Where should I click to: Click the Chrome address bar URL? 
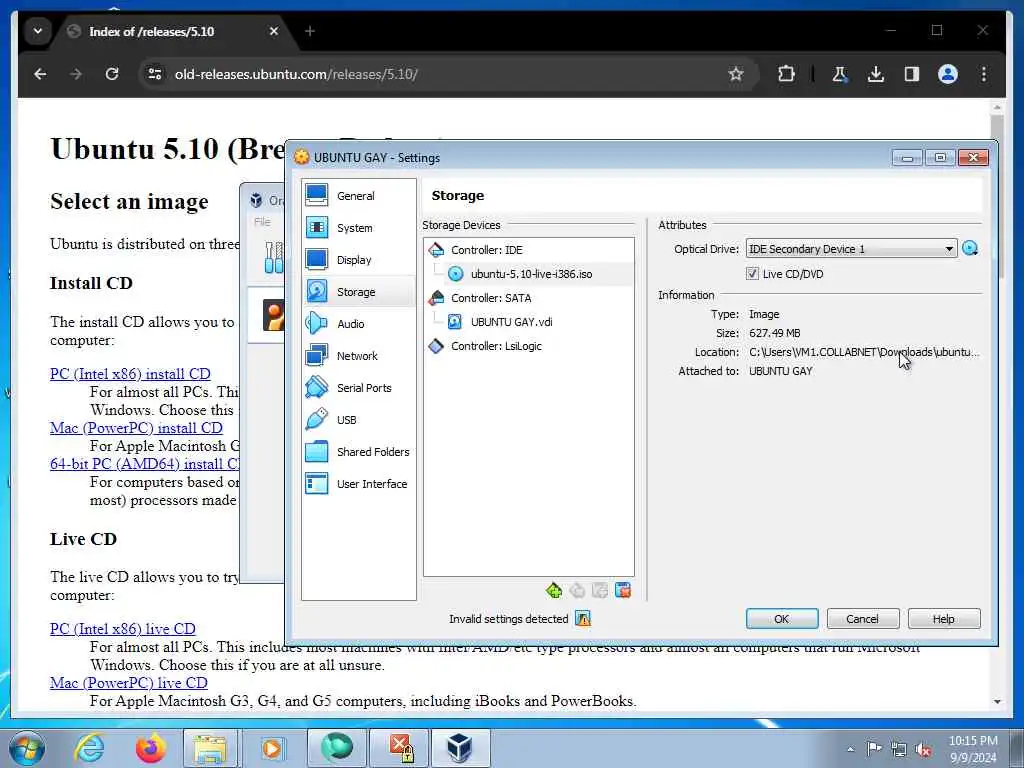(296, 74)
